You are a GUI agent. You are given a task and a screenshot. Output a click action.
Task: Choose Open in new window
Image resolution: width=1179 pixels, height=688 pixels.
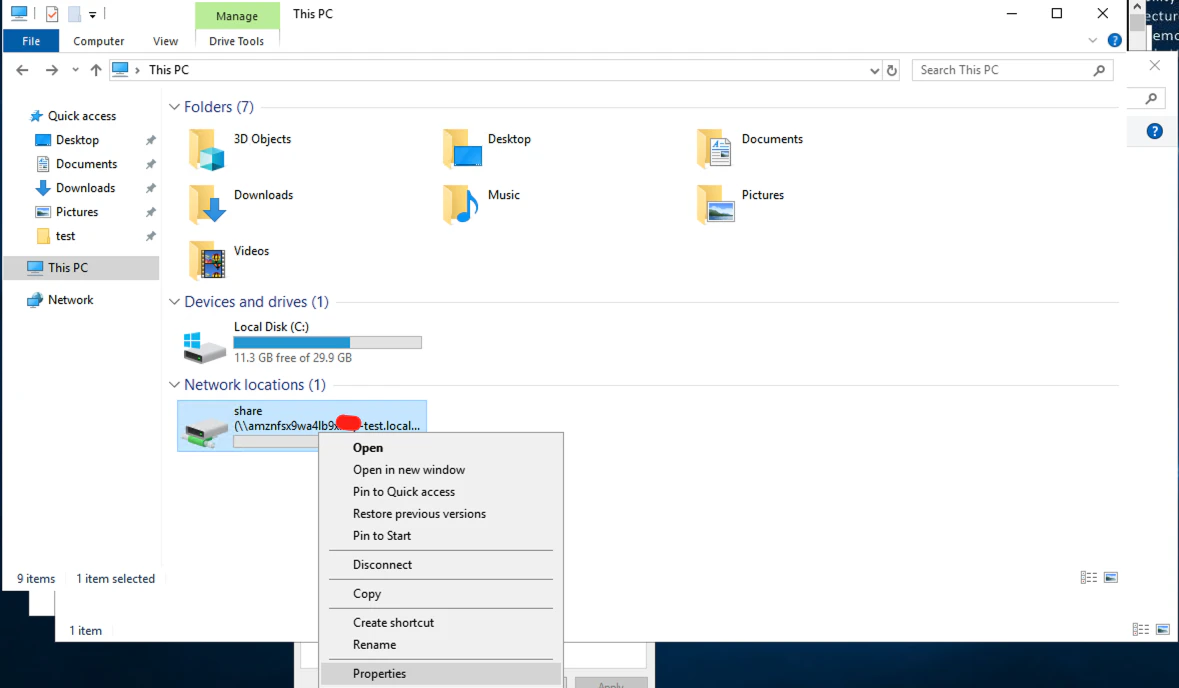(409, 470)
